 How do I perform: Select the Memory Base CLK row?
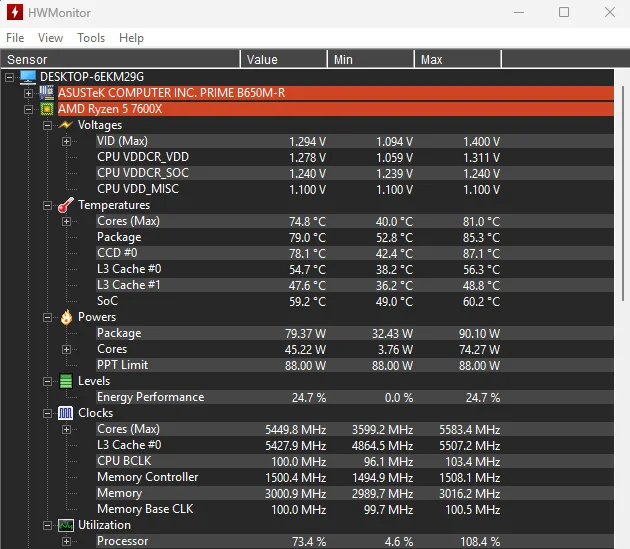click(x=355, y=510)
